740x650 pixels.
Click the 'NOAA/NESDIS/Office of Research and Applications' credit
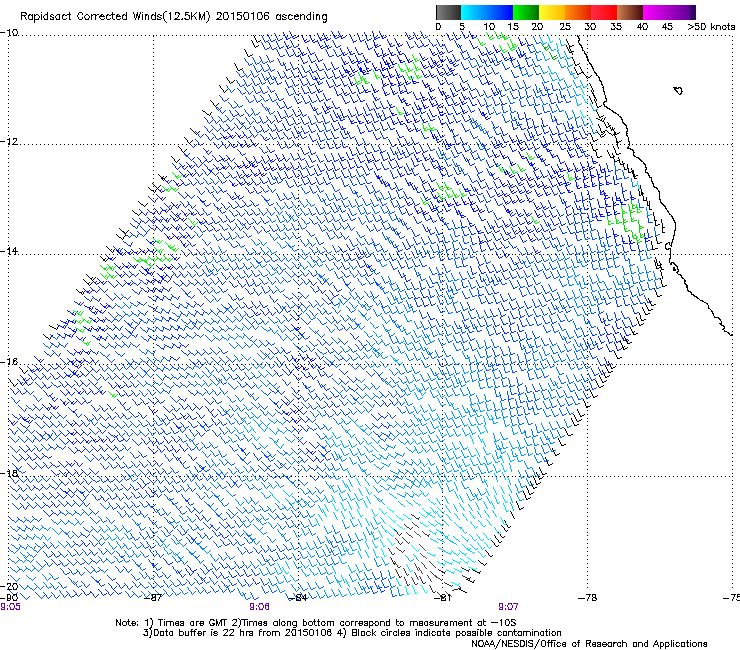589,644
